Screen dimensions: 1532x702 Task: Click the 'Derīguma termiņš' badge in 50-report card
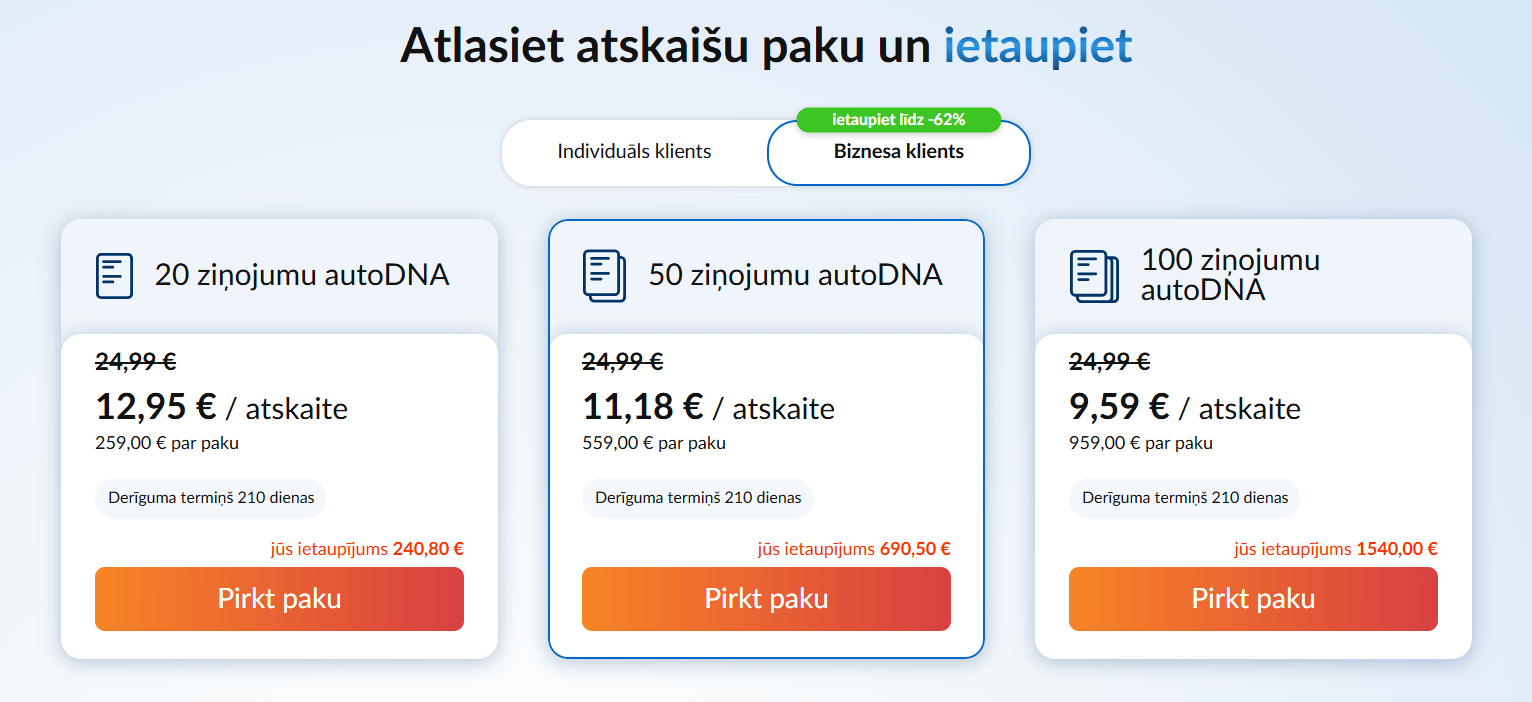click(x=698, y=498)
